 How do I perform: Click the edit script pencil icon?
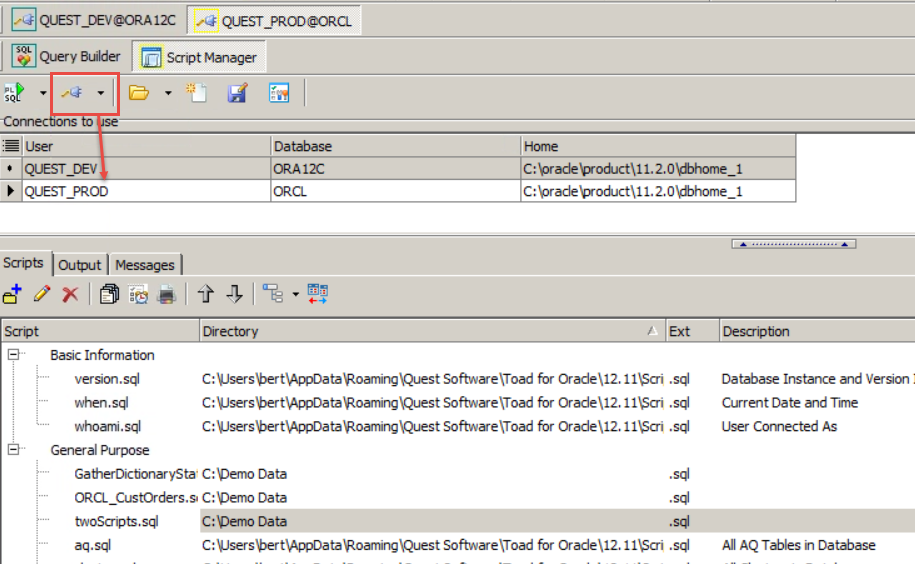pos(41,294)
